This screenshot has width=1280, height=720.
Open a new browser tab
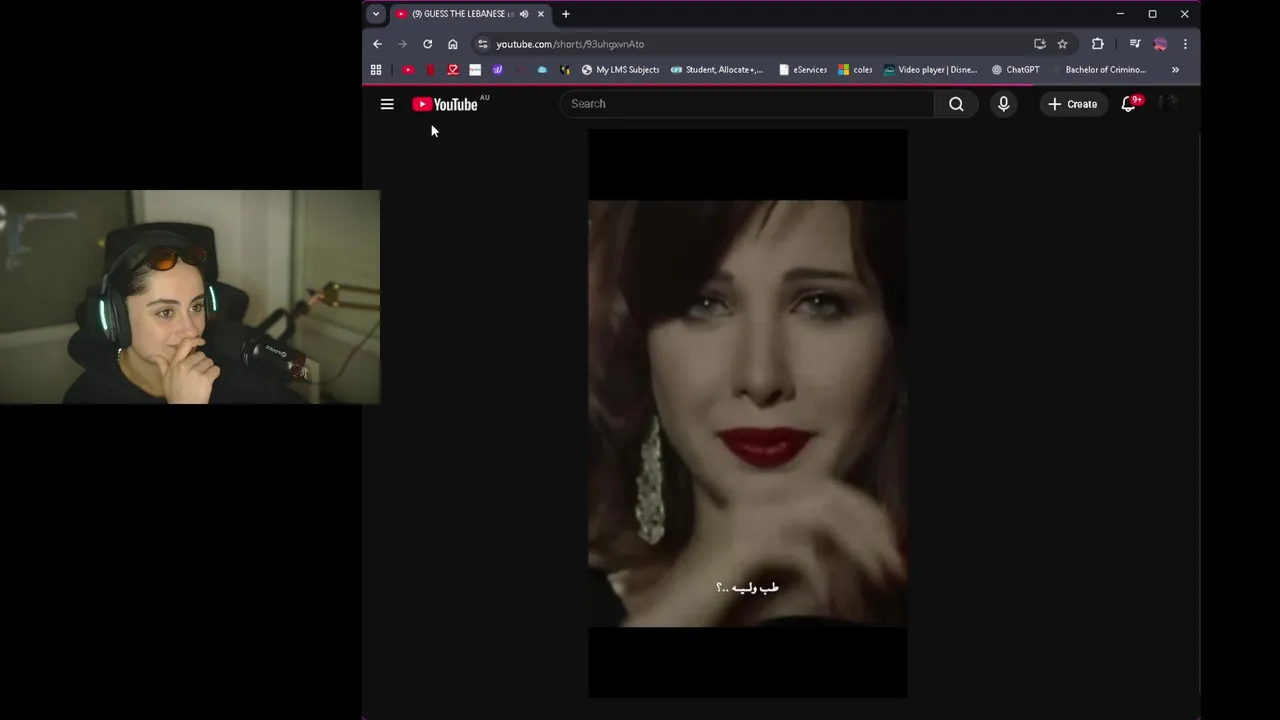coord(566,14)
